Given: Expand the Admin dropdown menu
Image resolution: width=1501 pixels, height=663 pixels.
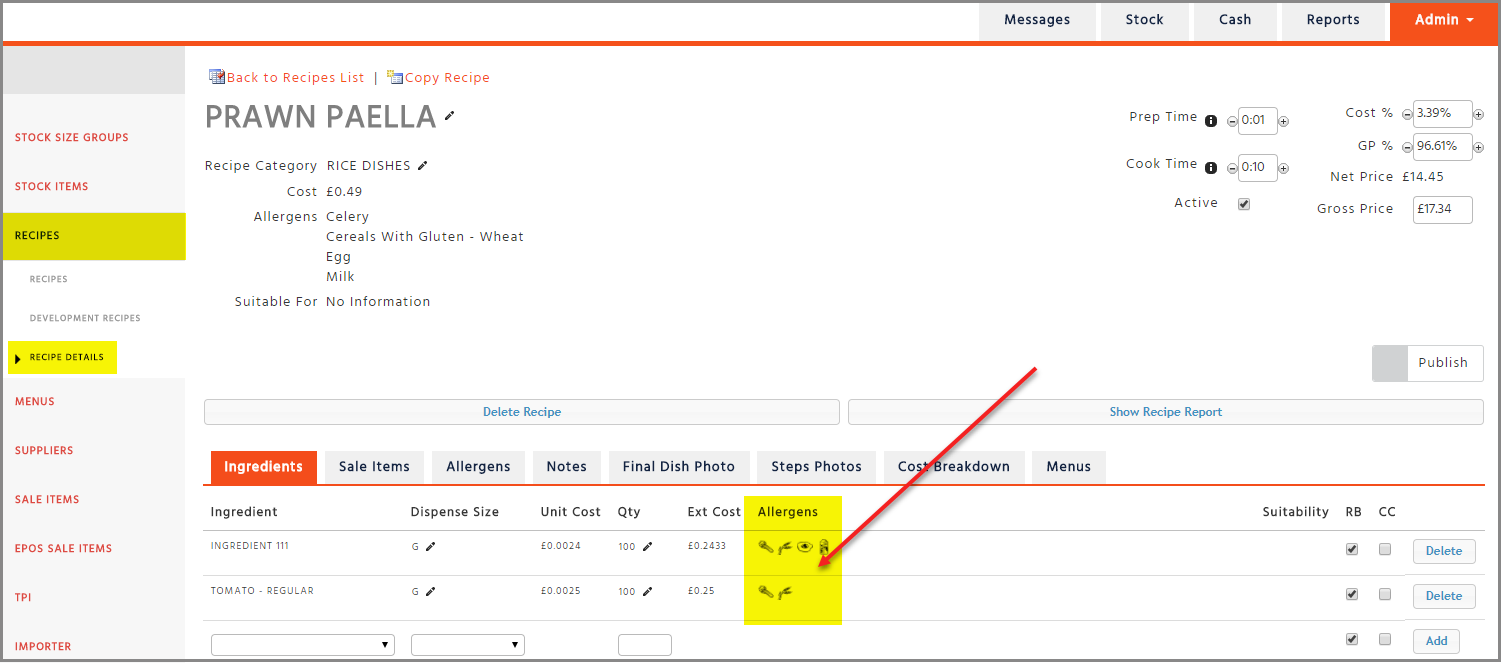Looking at the screenshot, I should (x=1444, y=20).
